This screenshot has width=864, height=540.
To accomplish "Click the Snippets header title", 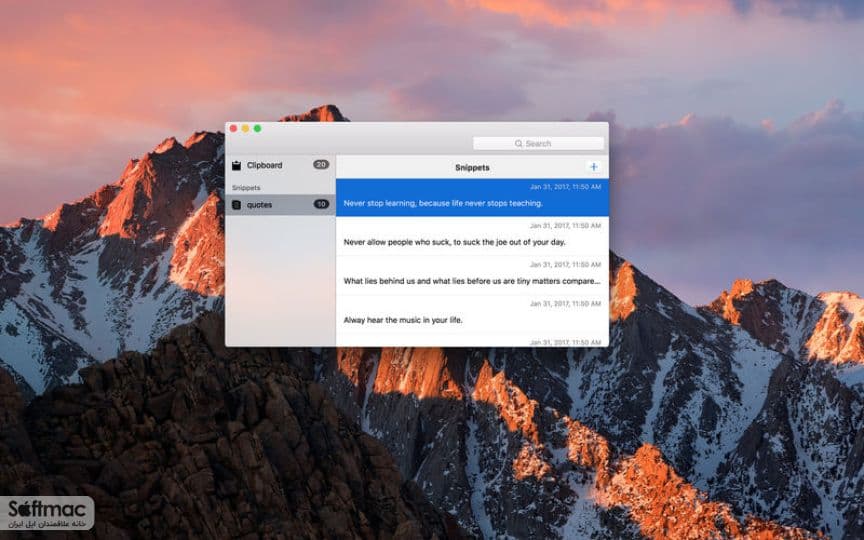I will tap(472, 168).
